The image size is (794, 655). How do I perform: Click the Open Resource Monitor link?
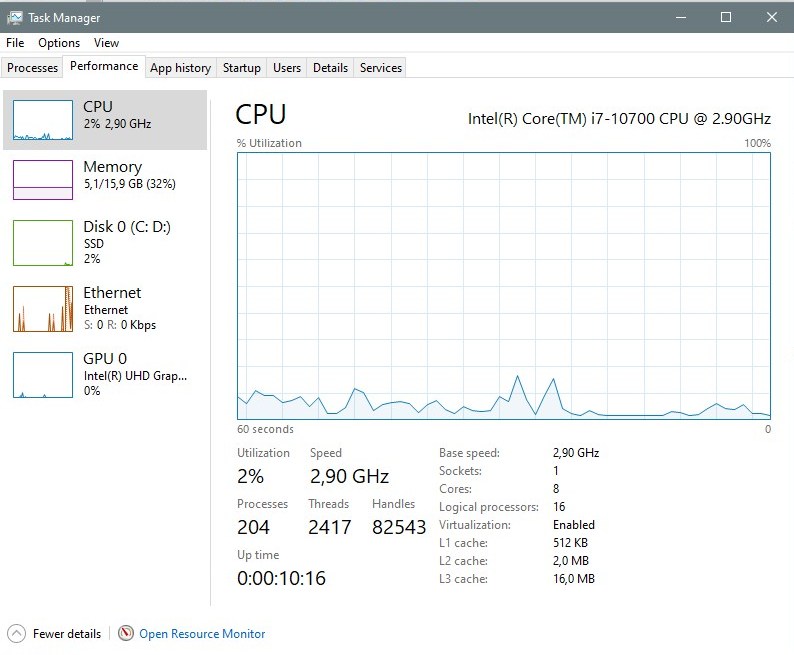coord(202,634)
